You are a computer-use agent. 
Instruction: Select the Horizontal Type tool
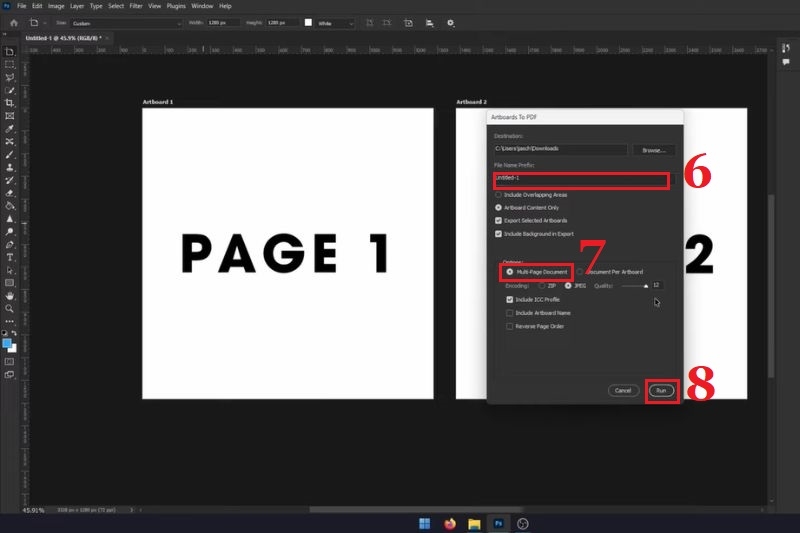click(9, 257)
